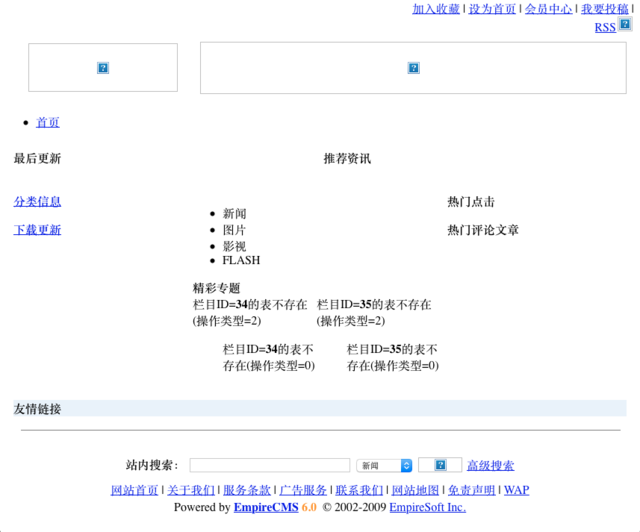
Task: Open the 新闻 category dropdown
Action: pyautogui.click(x=384, y=465)
